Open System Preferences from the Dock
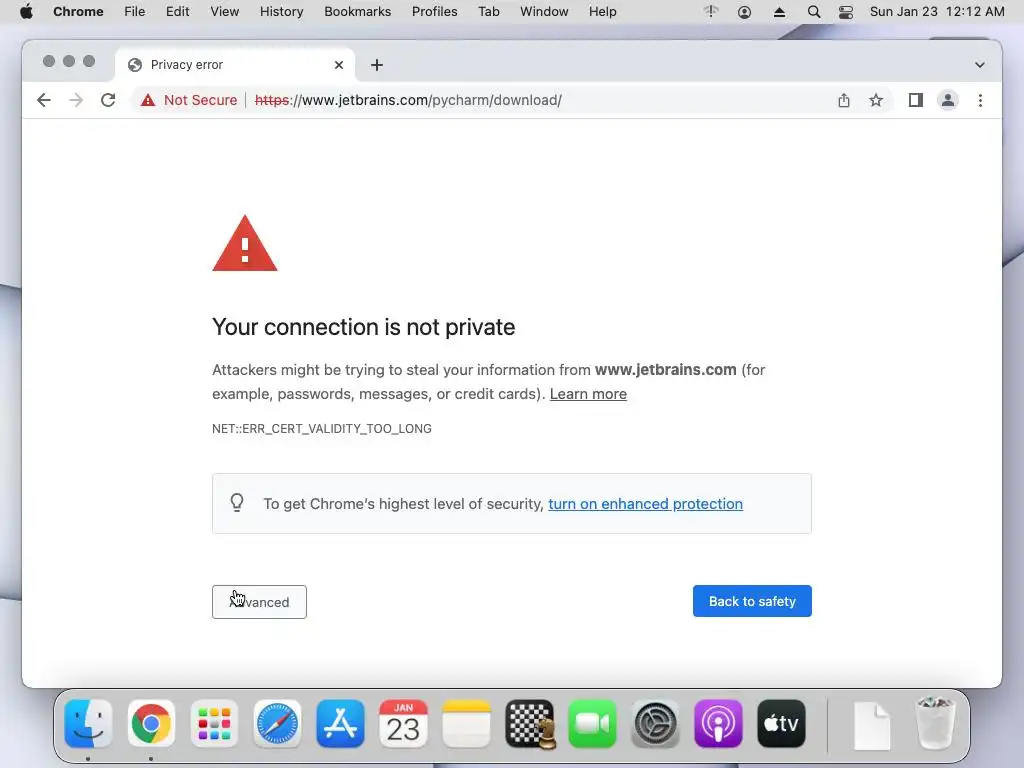Viewport: 1024px width, 768px height. pyautogui.click(x=656, y=724)
